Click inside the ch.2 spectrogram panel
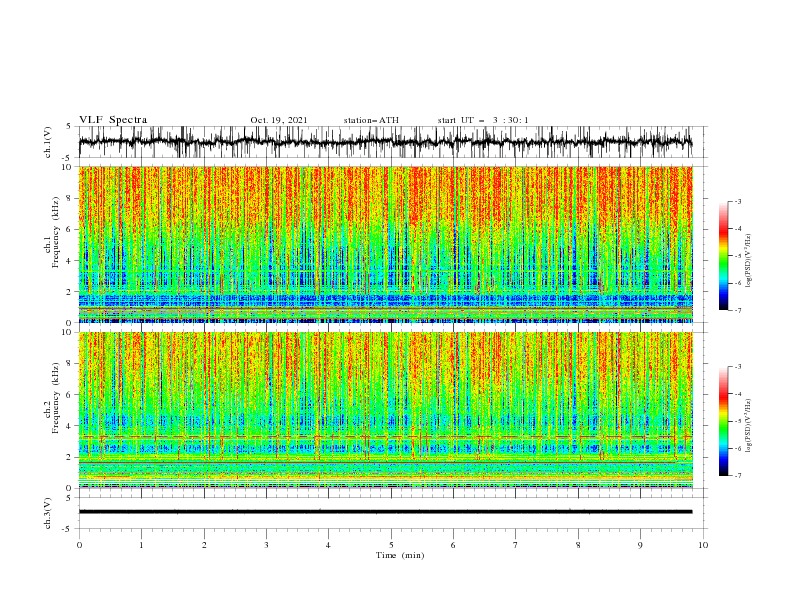The image size is (792, 612). click(x=385, y=410)
